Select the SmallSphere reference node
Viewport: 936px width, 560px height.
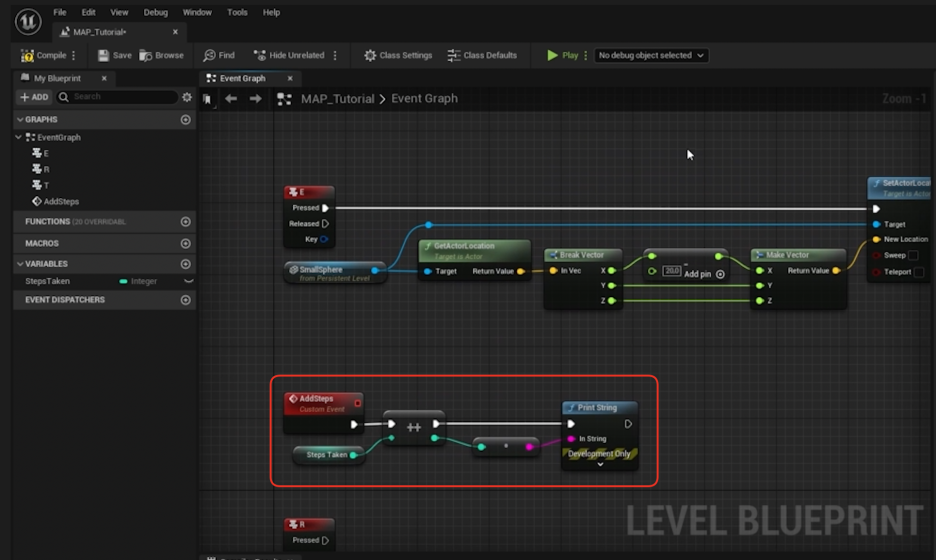pyautogui.click(x=334, y=273)
